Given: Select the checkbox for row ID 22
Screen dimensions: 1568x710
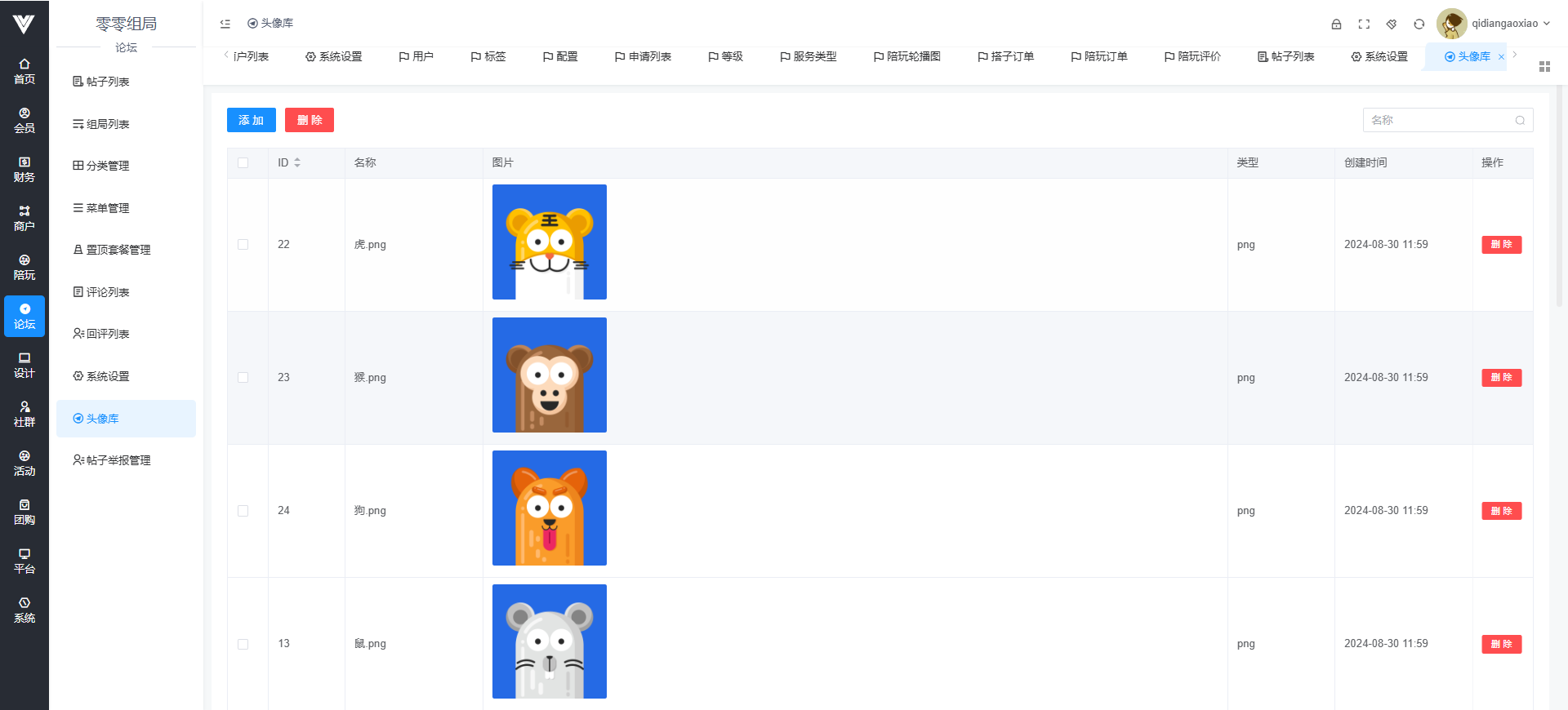Looking at the screenshot, I should click(x=243, y=245).
